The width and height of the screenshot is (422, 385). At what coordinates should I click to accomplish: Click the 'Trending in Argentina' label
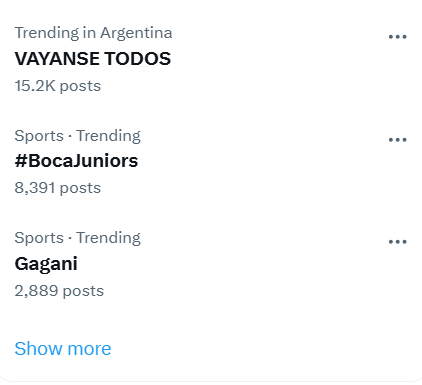[x=93, y=33]
